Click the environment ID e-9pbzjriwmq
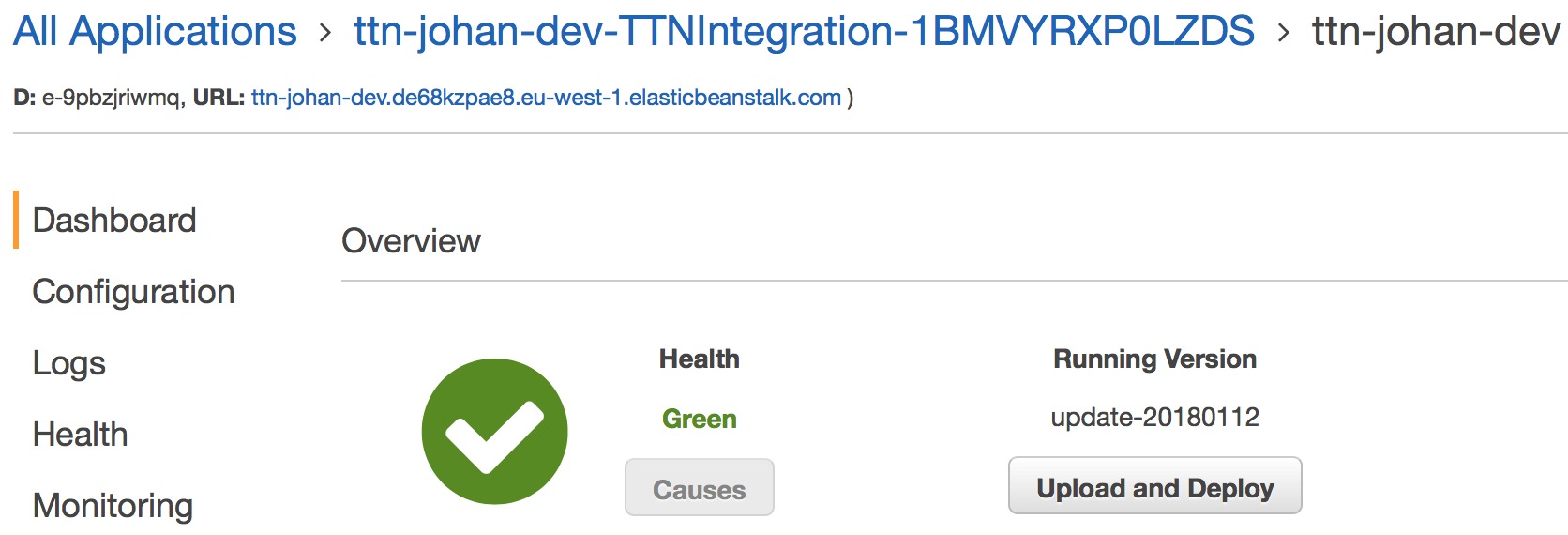 (112, 98)
